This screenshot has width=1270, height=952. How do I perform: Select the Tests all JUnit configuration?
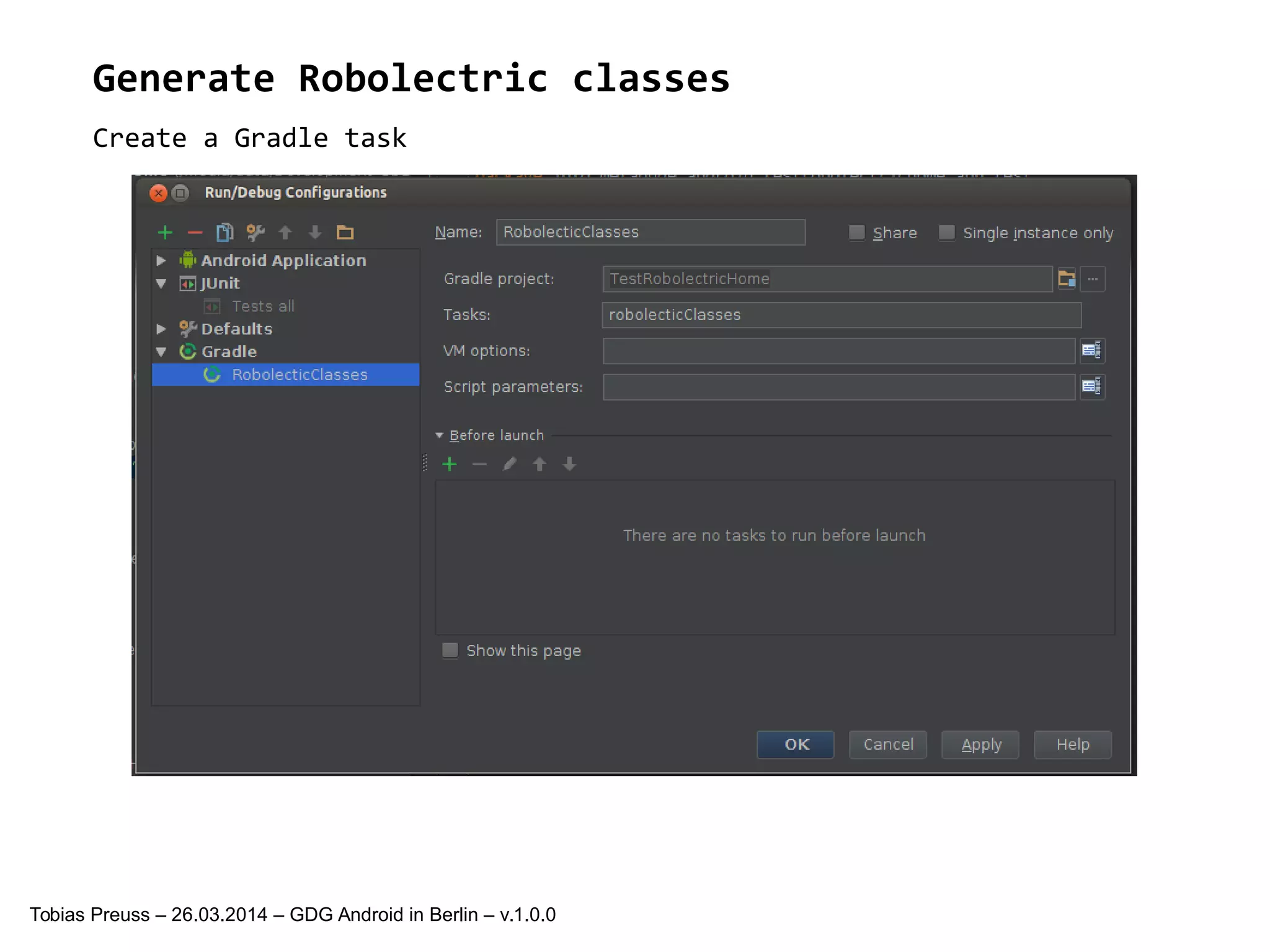coord(263,306)
